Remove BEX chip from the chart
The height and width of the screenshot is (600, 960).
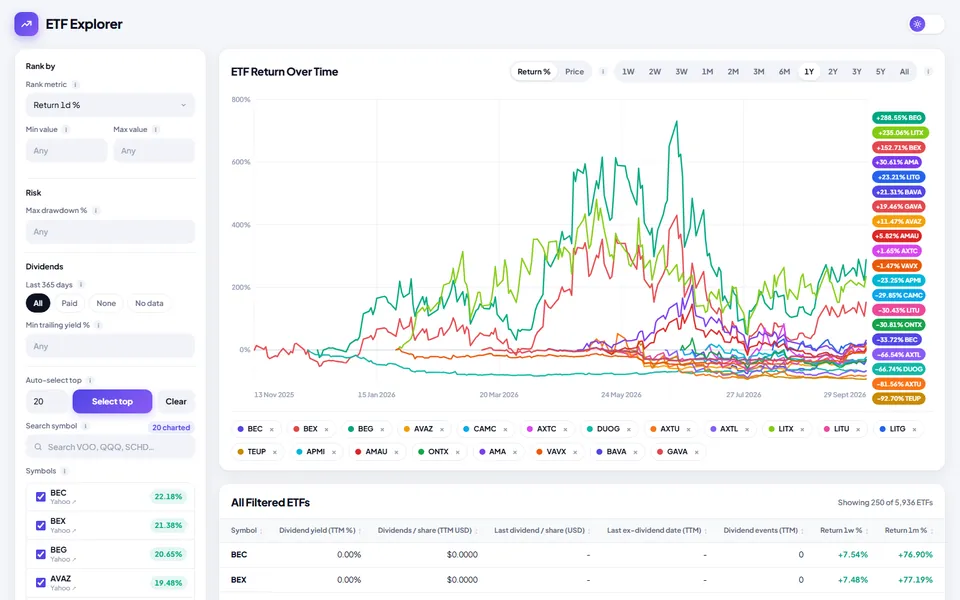pos(326,430)
